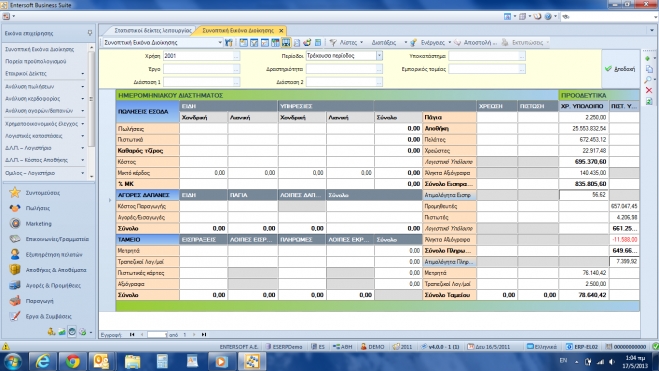This screenshot has width=659, height=371.
Task: Click the green diamond icon on right strip
Action: pos(647,58)
